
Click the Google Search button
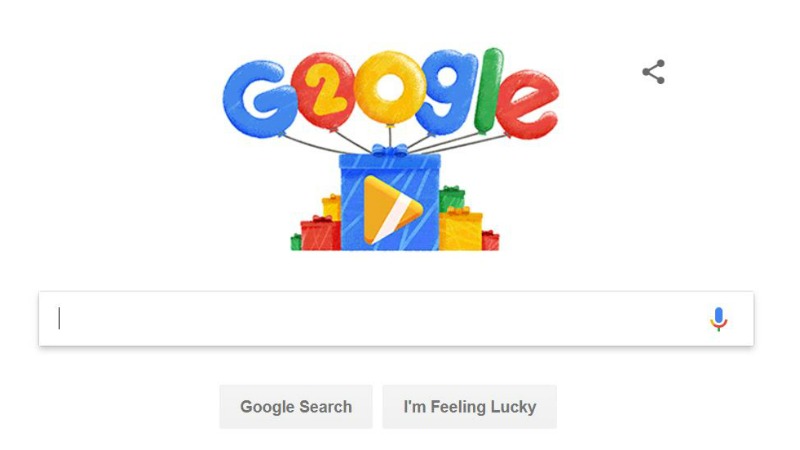tap(296, 407)
